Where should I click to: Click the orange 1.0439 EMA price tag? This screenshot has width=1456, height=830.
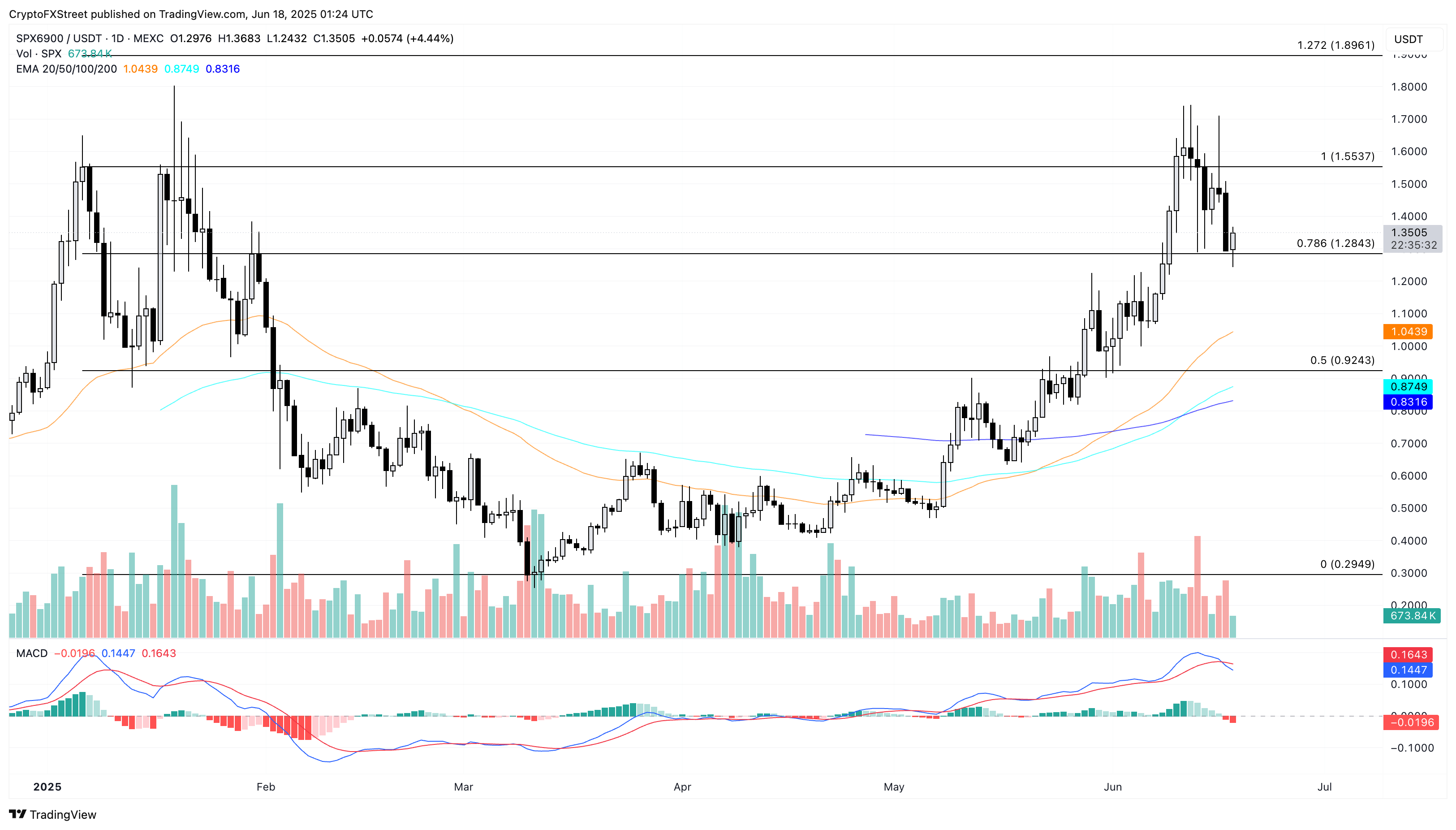coord(1408,331)
